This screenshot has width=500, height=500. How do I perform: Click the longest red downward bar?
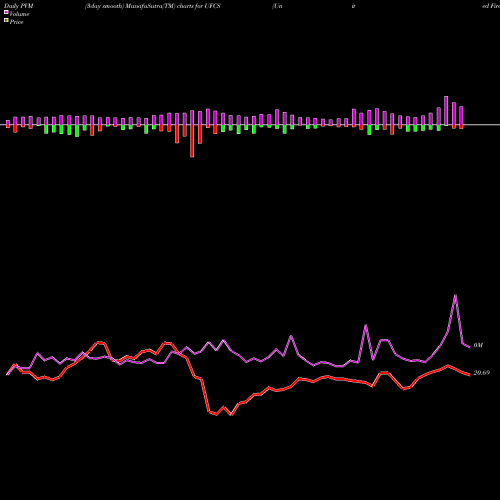[x=192, y=141]
